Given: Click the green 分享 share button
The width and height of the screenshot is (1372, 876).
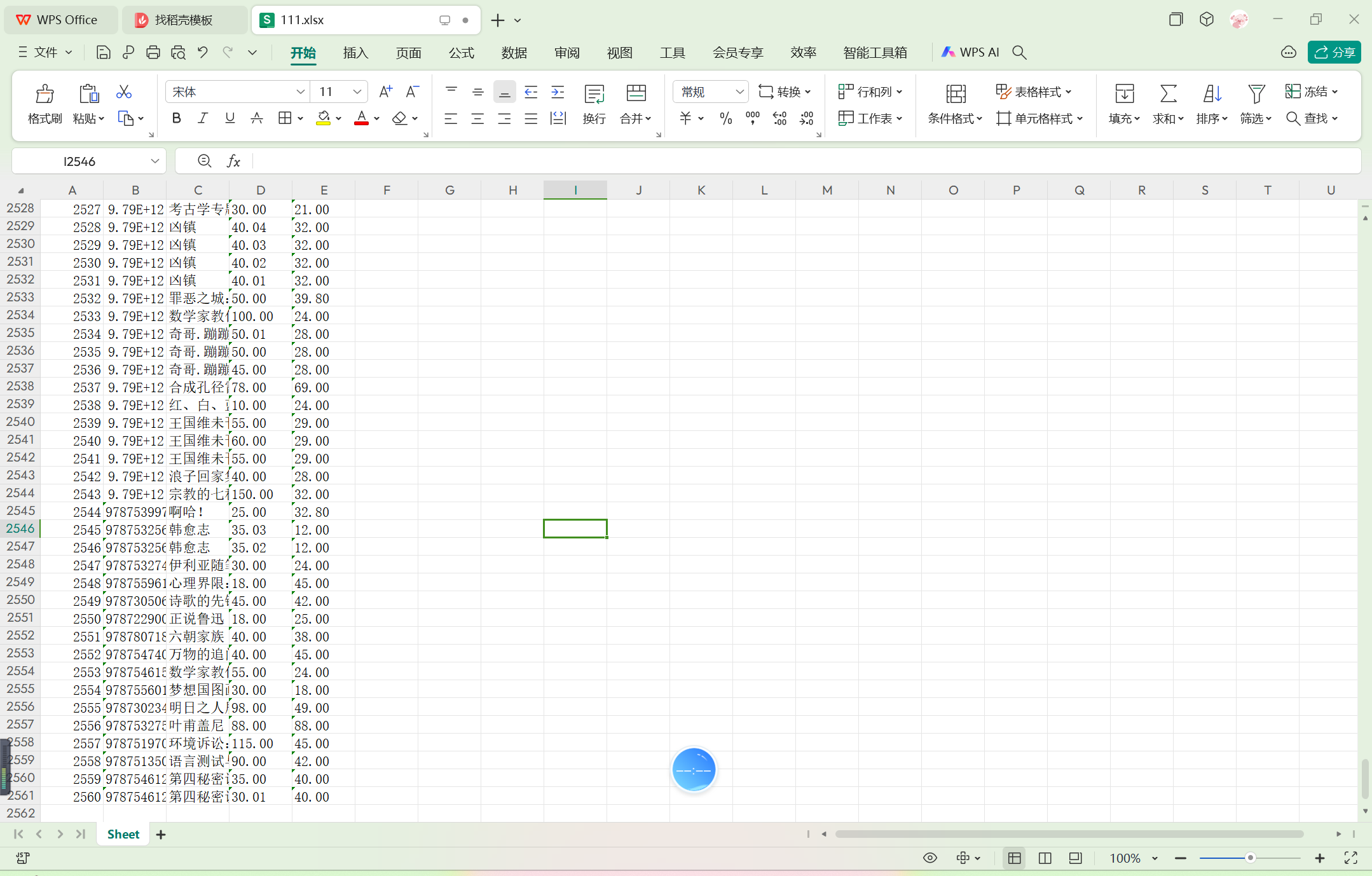Looking at the screenshot, I should tap(1334, 53).
